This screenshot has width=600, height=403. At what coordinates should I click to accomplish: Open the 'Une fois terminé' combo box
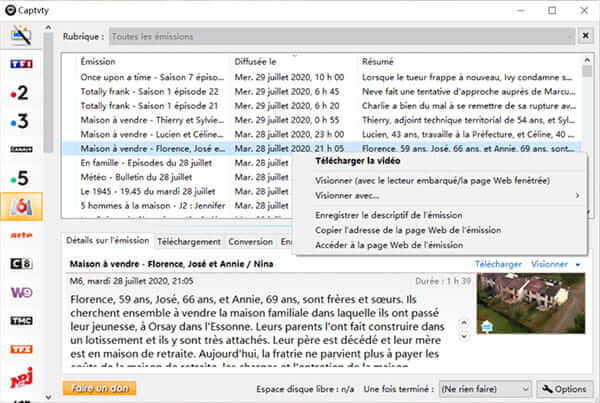point(485,389)
